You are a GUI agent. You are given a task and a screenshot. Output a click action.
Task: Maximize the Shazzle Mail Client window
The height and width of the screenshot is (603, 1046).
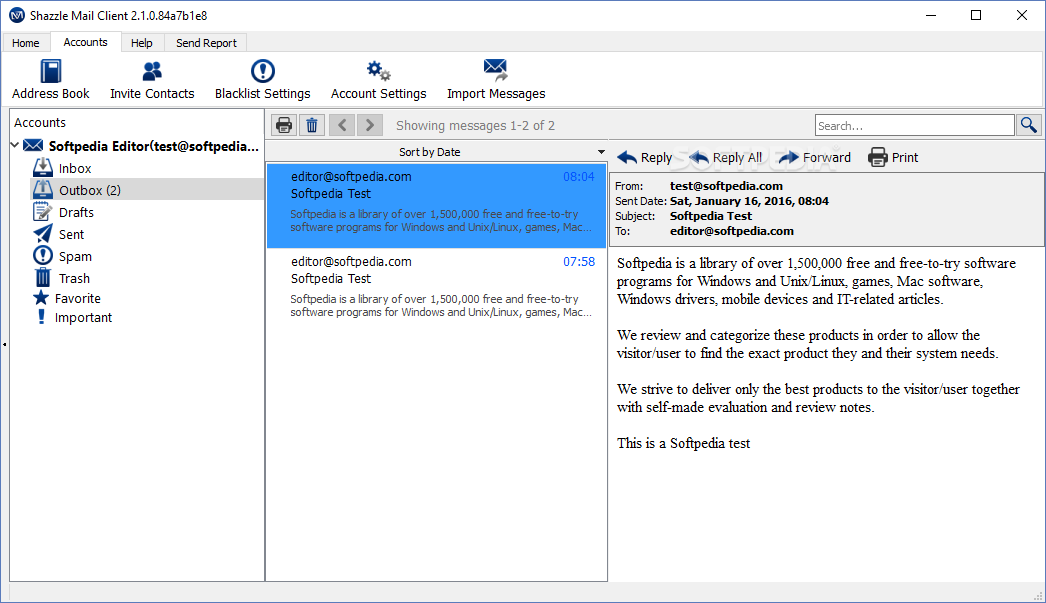point(976,15)
